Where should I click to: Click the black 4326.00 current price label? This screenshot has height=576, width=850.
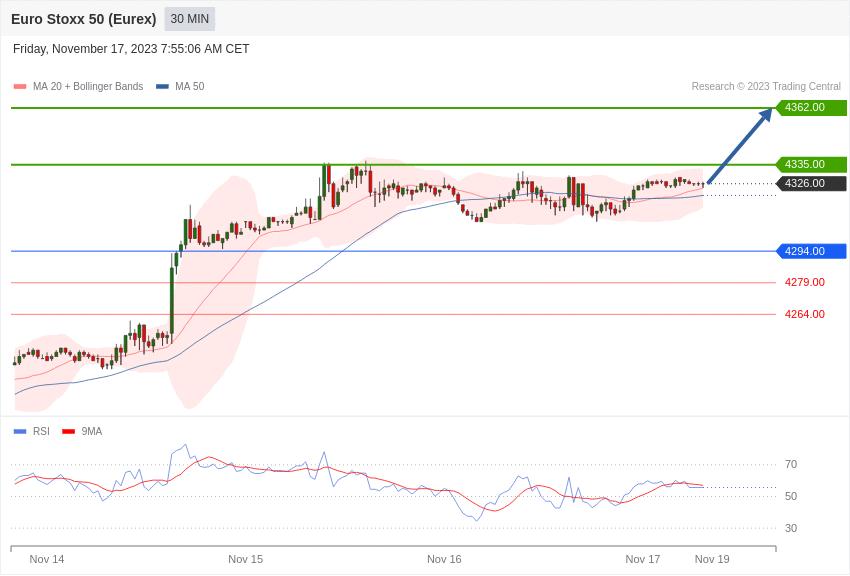pyautogui.click(x=812, y=183)
